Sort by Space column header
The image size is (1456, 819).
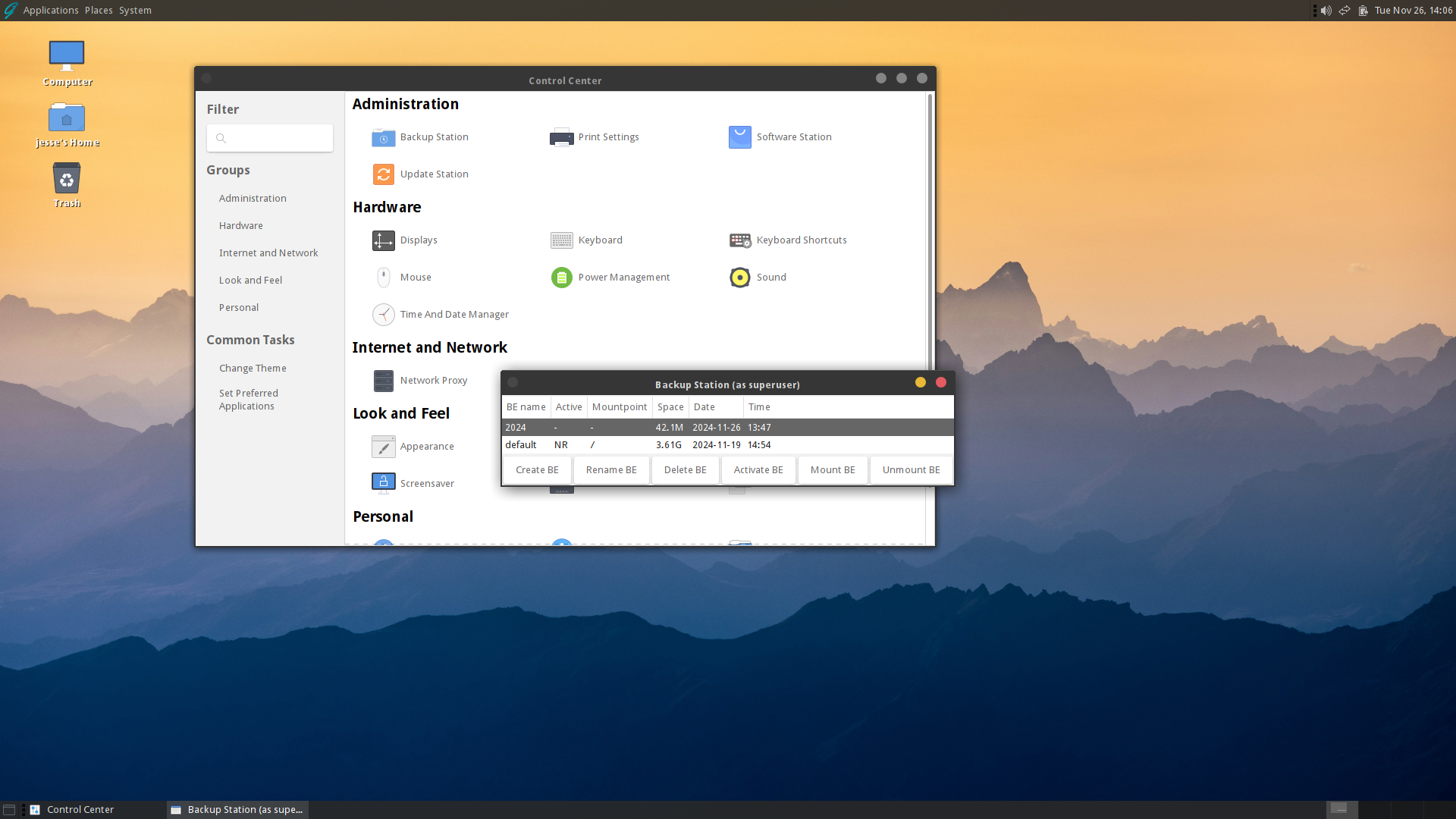click(x=670, y=407)
